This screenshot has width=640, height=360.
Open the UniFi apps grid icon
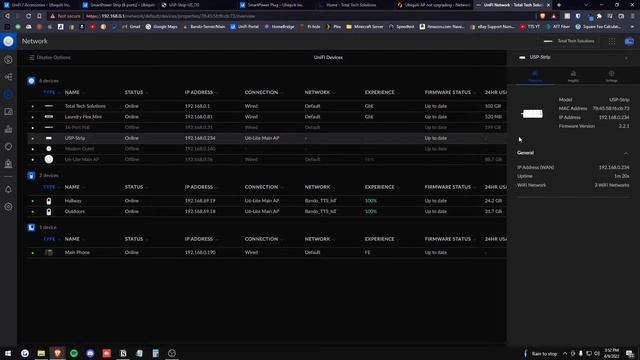tap(612, 41)
